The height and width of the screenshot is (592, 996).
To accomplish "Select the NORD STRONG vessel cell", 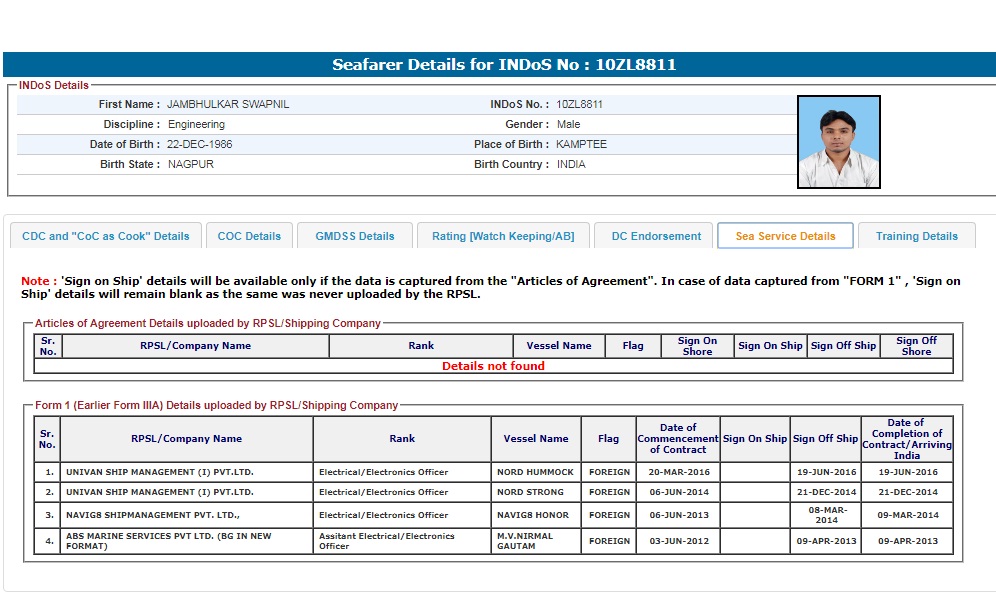I will [x=530, y=492].
